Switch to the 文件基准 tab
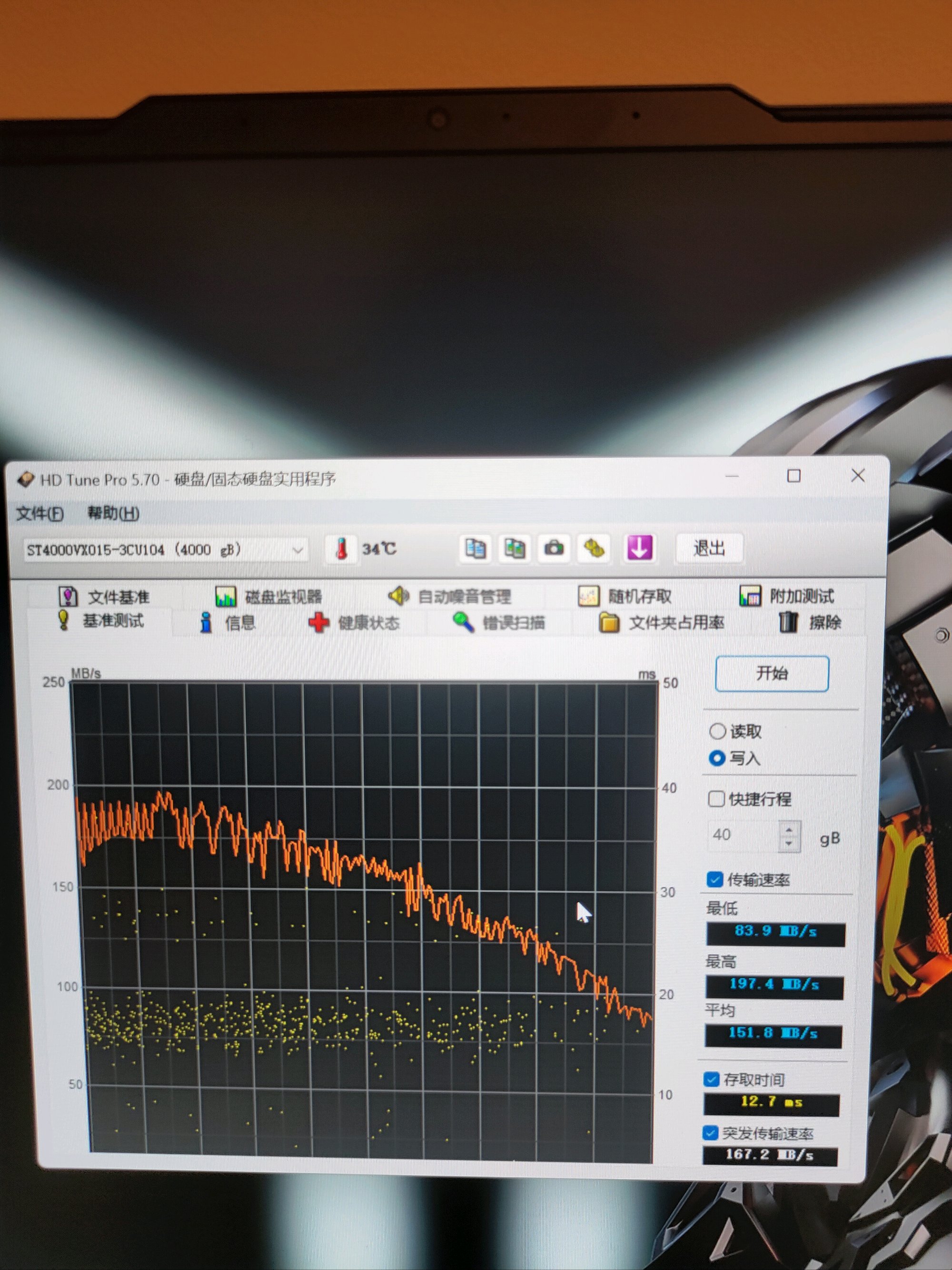This screenshot has height=1270, width=952. coord(104,597)
